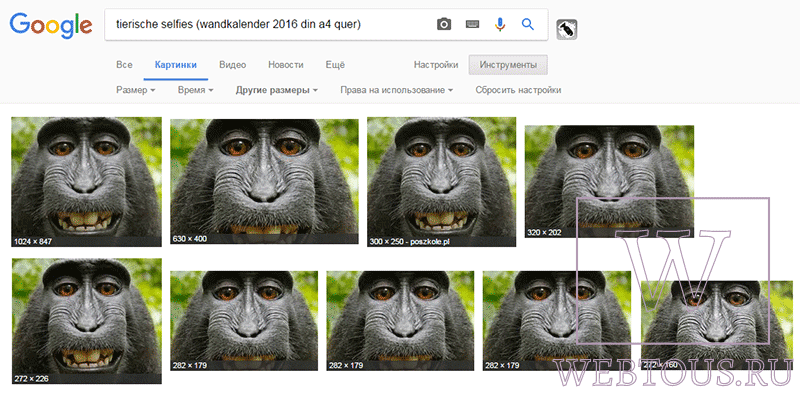The width and height of the screenshot is (800, 394).
Task: Open the Новости tab
Action: click(286, 65)
